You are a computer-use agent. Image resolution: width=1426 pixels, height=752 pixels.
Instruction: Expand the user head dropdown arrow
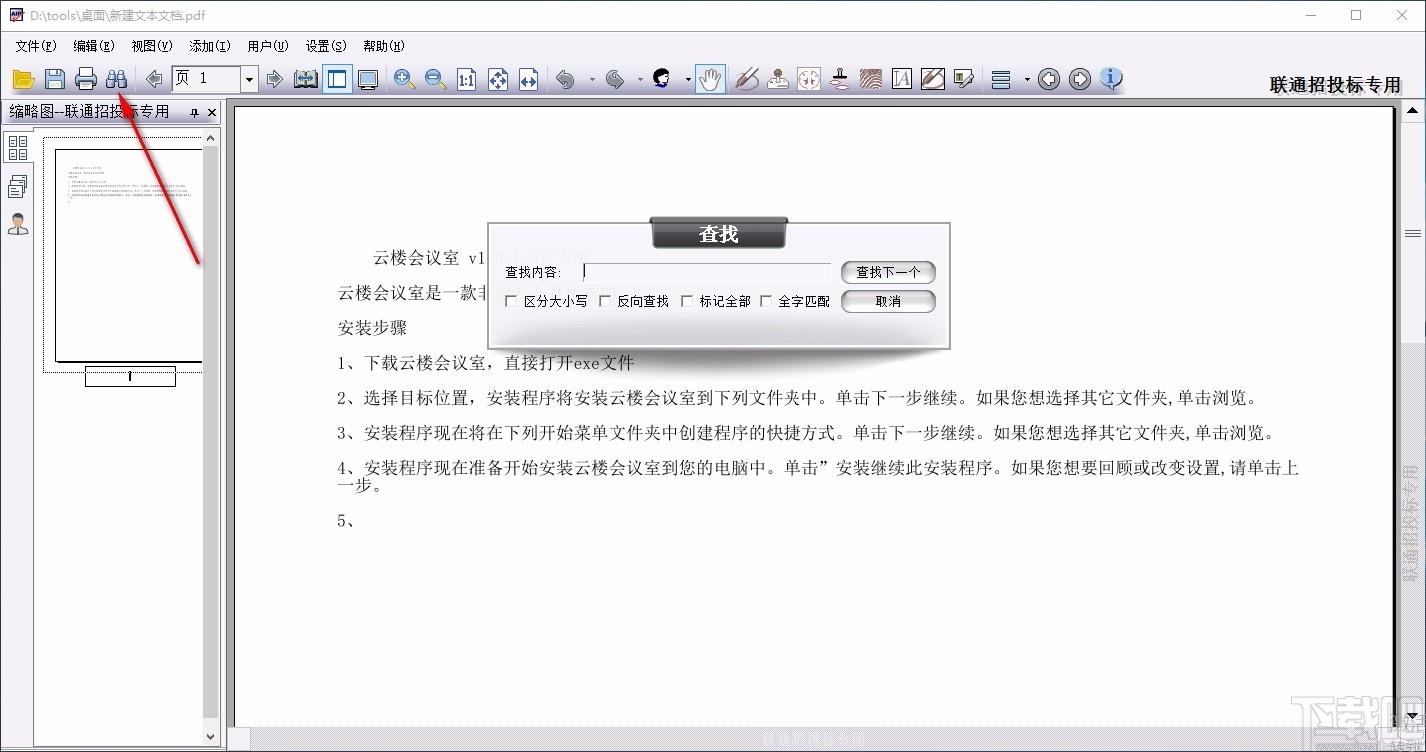(x=688, y=79)
